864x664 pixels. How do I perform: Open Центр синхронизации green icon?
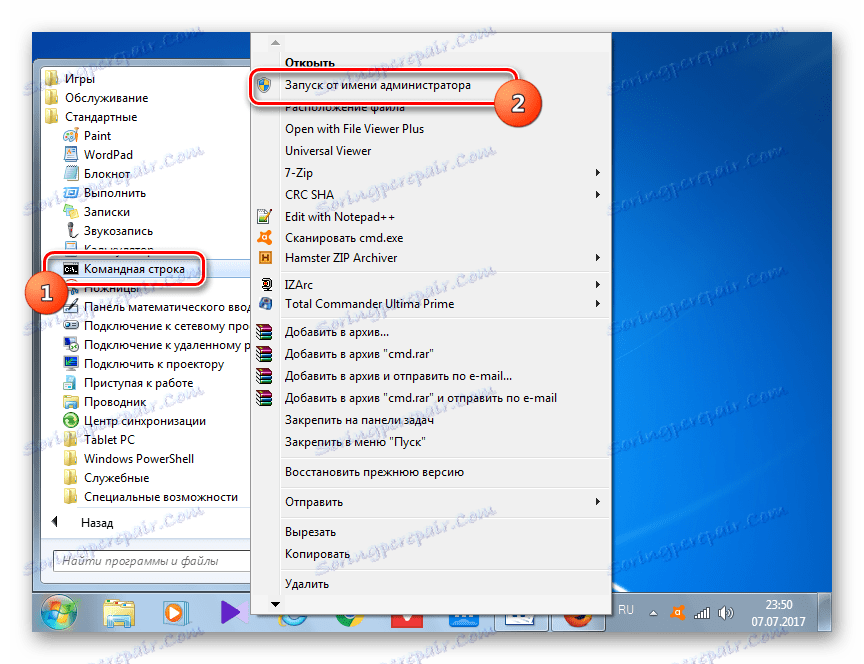click(71, 420)
